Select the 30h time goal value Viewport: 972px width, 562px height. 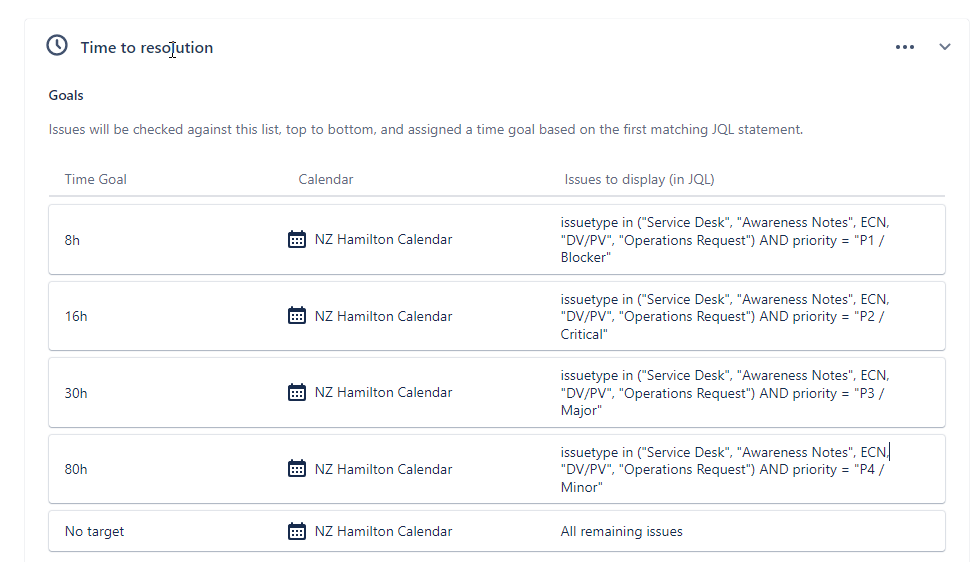tap(76, 393)
